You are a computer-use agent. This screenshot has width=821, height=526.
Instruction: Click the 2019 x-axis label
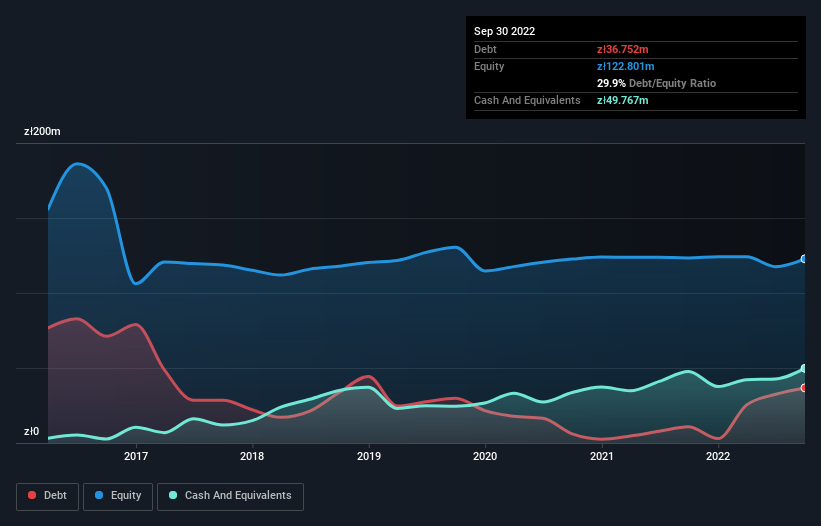tap(369, 456)
